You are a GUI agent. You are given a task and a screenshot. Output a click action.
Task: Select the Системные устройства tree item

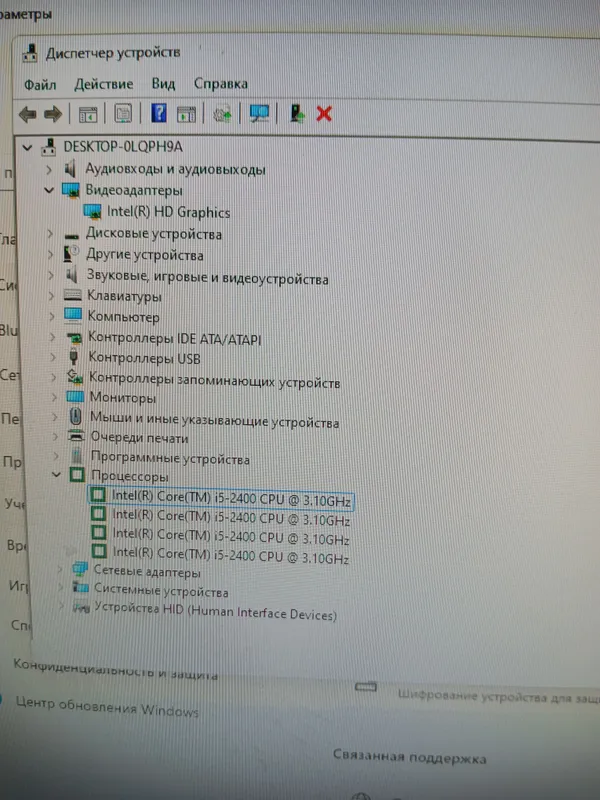pos(161,591)
